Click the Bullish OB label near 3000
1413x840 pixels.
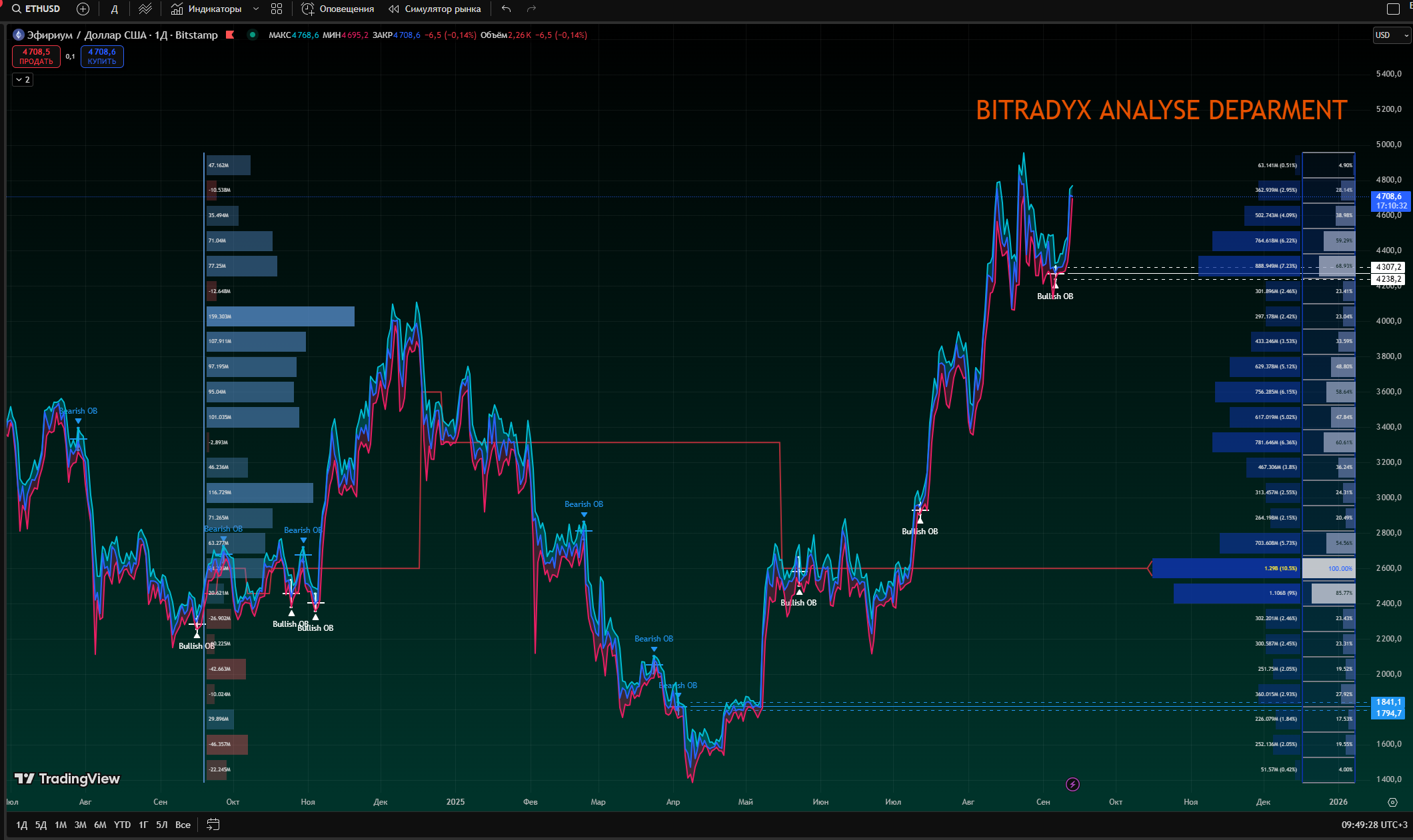920,532
